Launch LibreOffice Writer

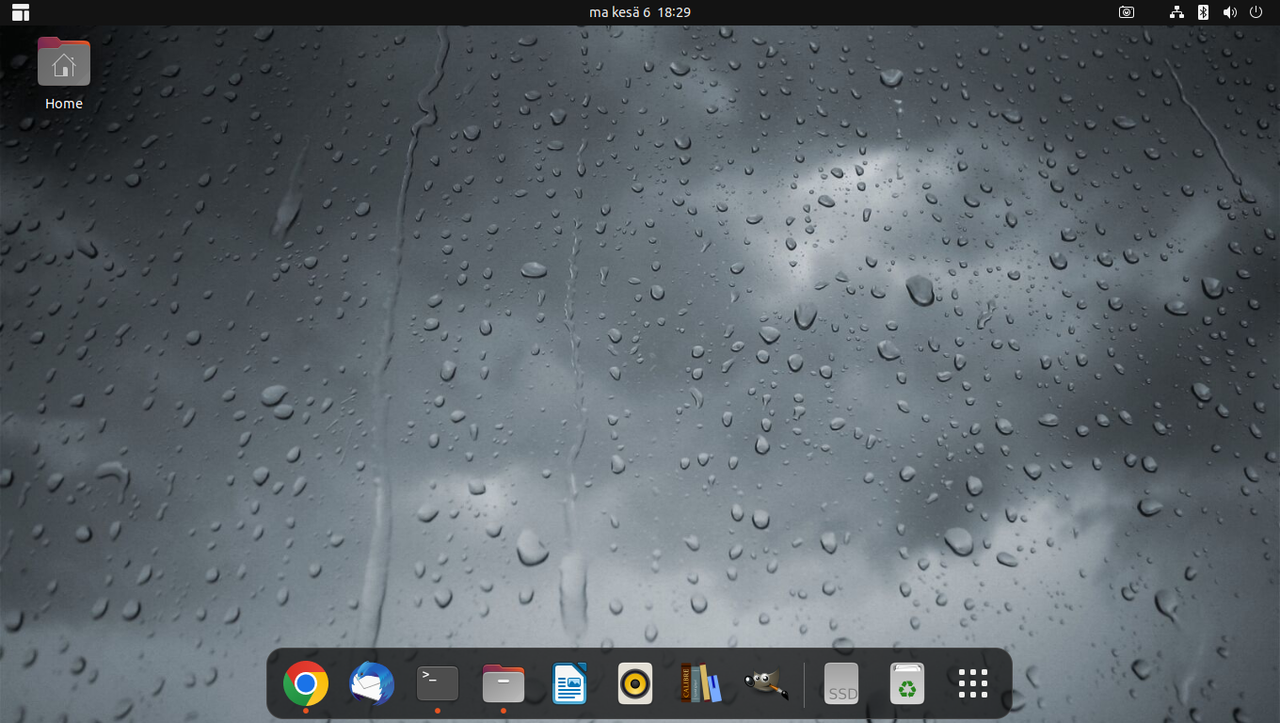pos(569,683)
